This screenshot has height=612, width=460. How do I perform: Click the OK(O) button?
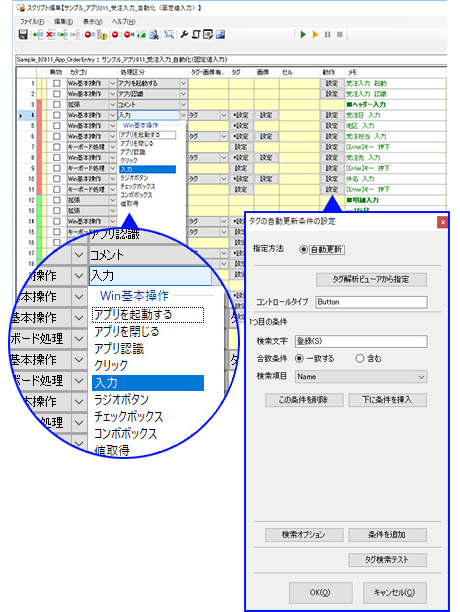[x=320, y=592]
